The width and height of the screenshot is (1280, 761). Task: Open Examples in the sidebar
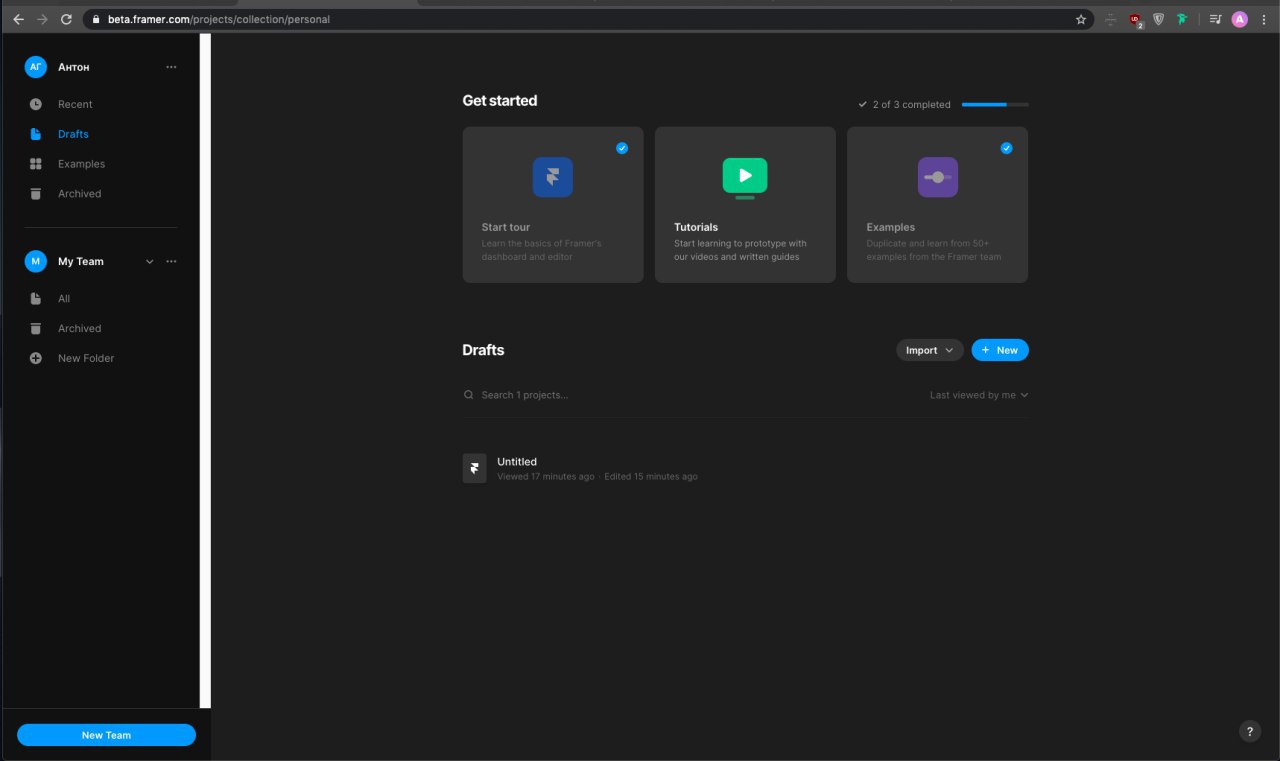pos(81,164)
